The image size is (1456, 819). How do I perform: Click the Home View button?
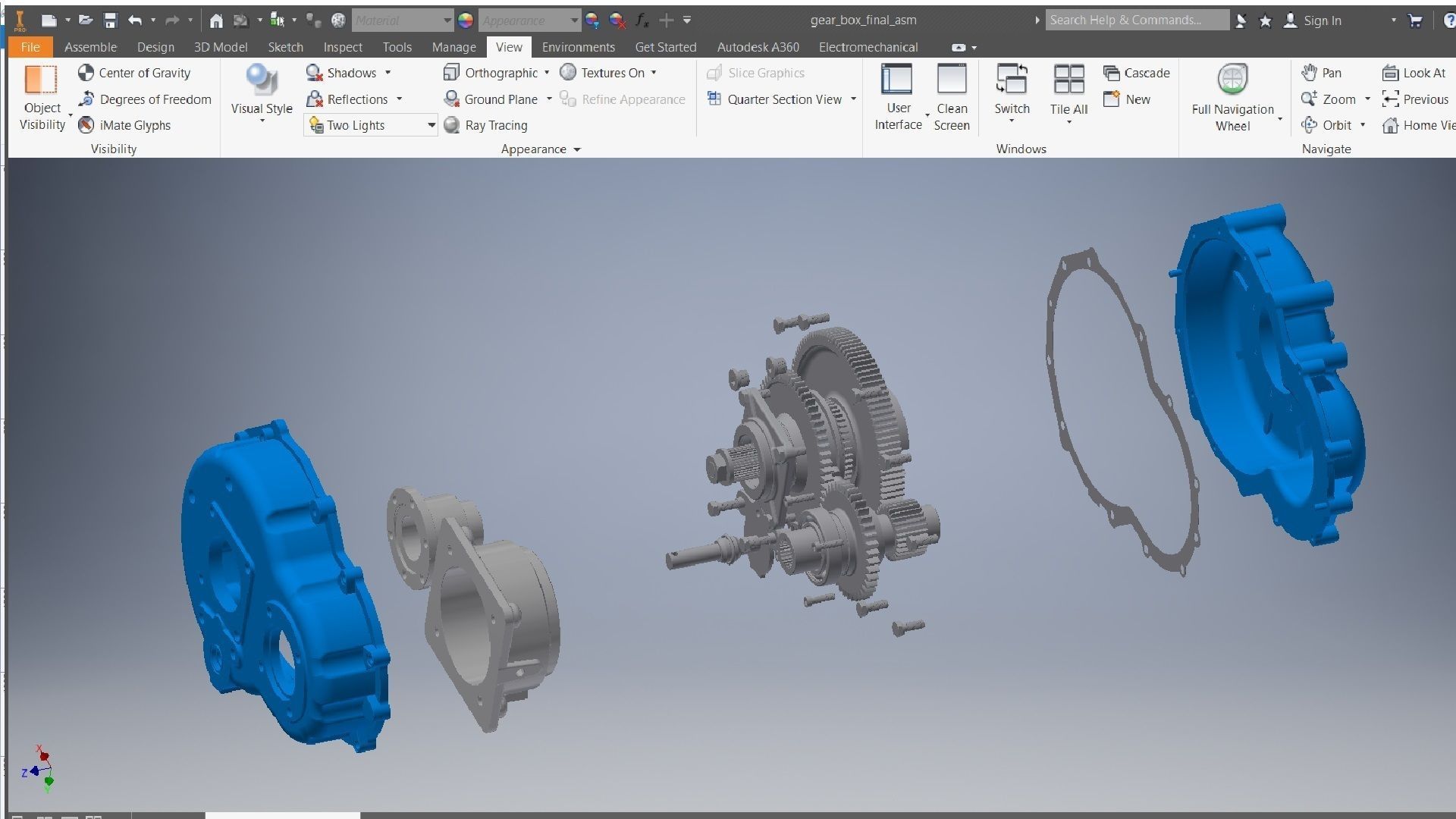coord(1418,125)
